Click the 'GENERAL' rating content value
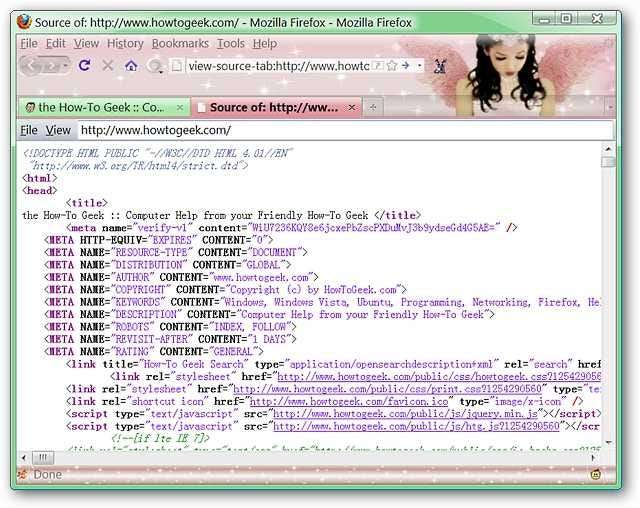The height and width of the screenshot is (508, 640). [233, 352]
